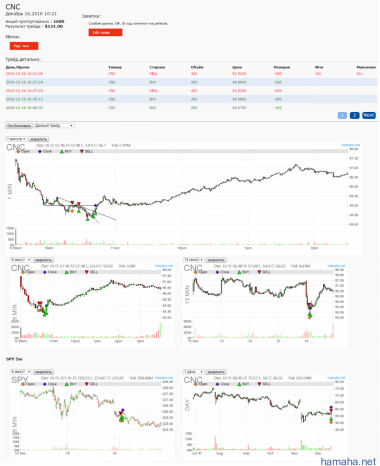Click the pin button beside 1-minute dropdown
The height and width of the screenshot is (466, 380).
coord(39,139)
